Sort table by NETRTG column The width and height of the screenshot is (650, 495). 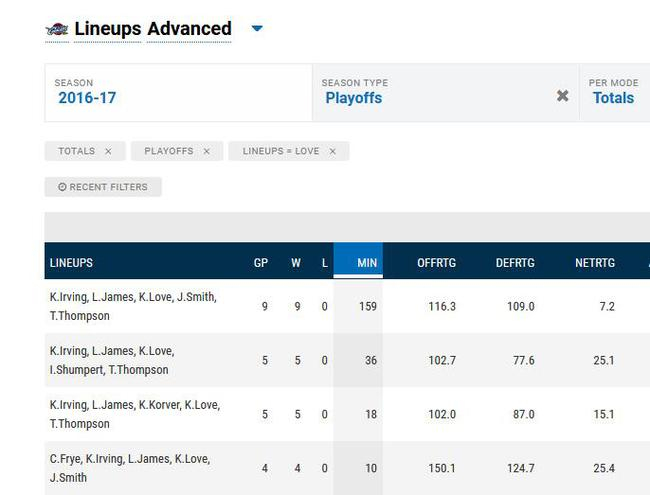tap(595, 263)
